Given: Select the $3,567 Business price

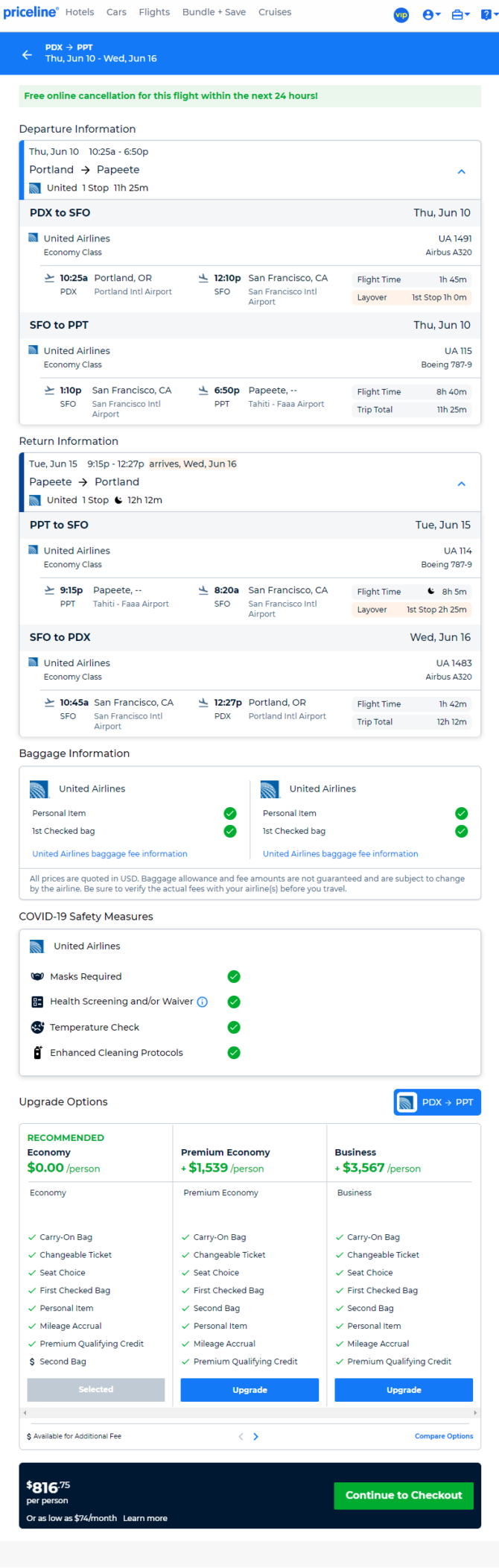Looking at the screenshot, I should [x=378, y=1169].
